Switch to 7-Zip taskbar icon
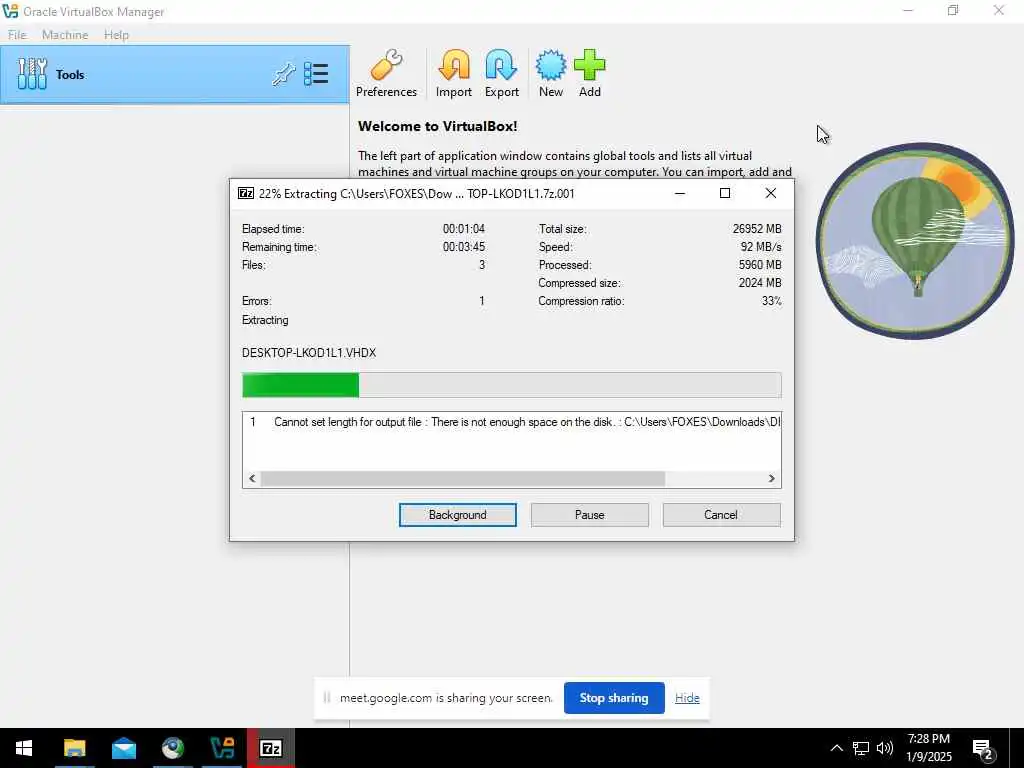Image resolution: width=1024 pixels, height=768 pixels. click(271, 748)
